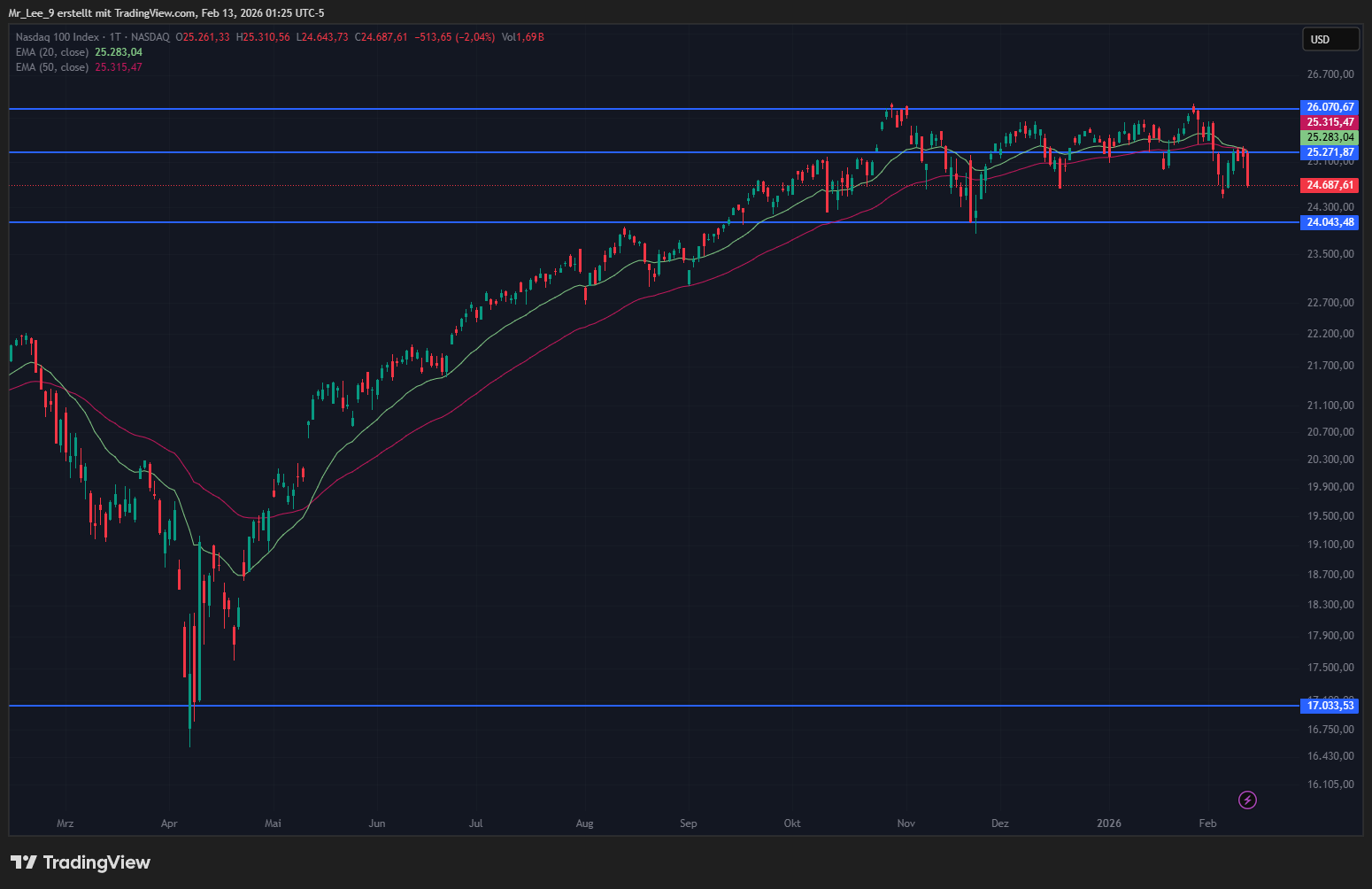
Task: Open the USD currency selector
Action: 1330,40
